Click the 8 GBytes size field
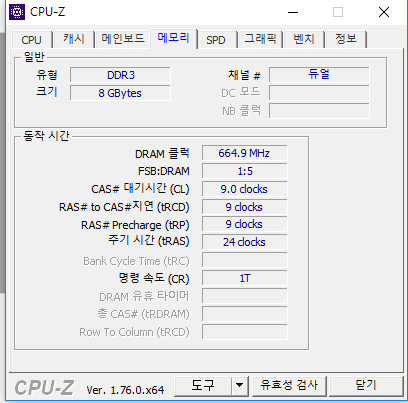 [x=120, y=93]
